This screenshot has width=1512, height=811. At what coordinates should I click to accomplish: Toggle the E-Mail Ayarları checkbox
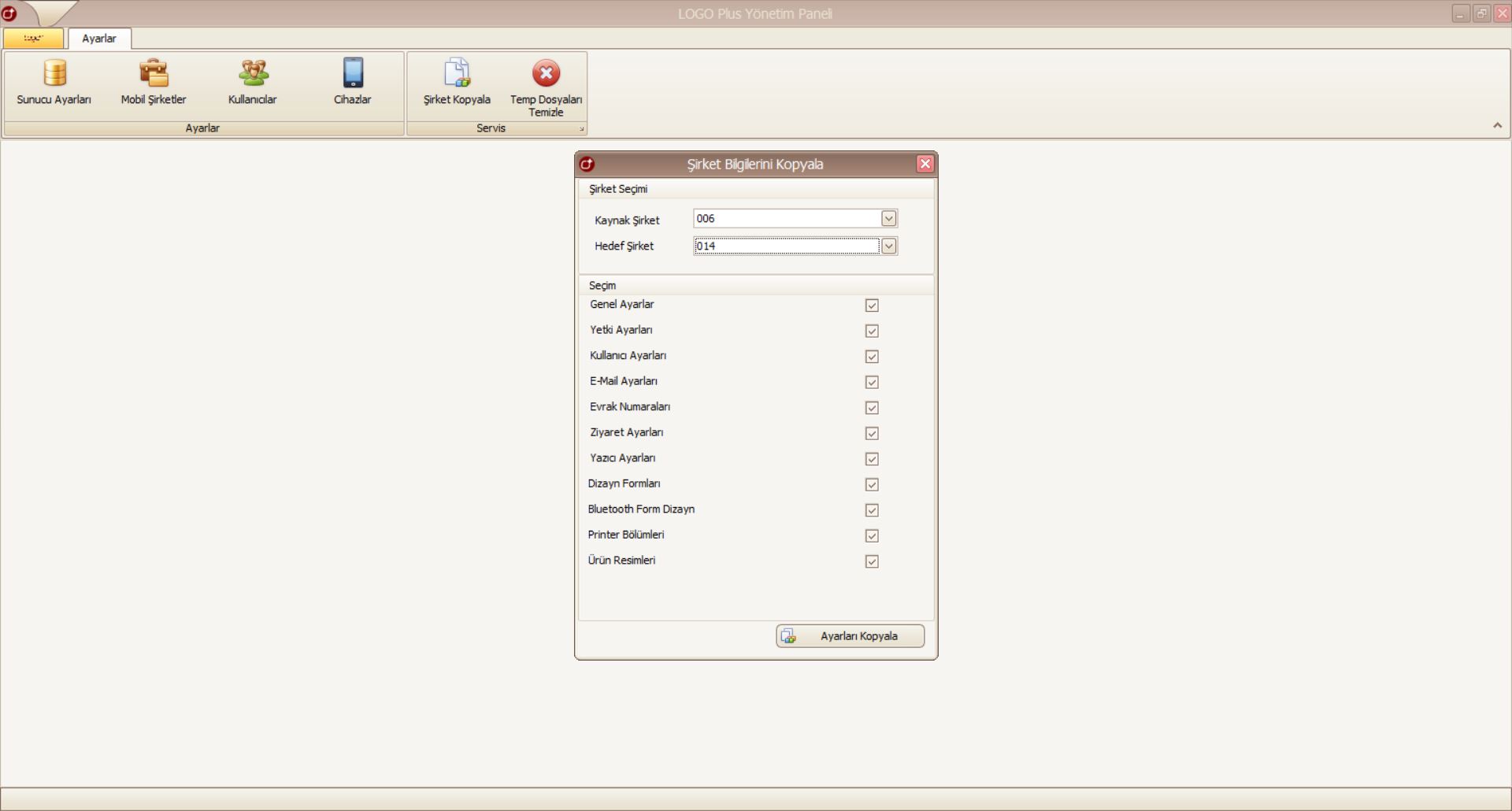click(872, 382)
